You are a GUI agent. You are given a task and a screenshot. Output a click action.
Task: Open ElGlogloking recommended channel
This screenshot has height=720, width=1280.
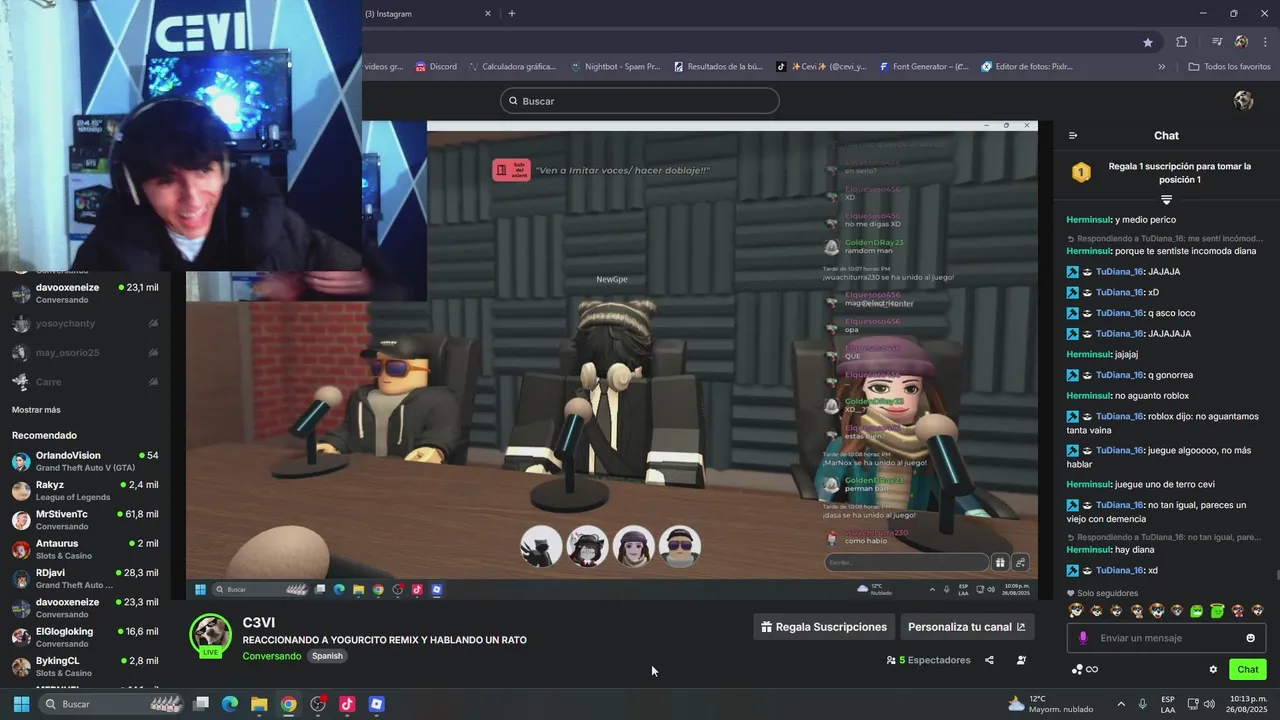(x=85, y=637)
